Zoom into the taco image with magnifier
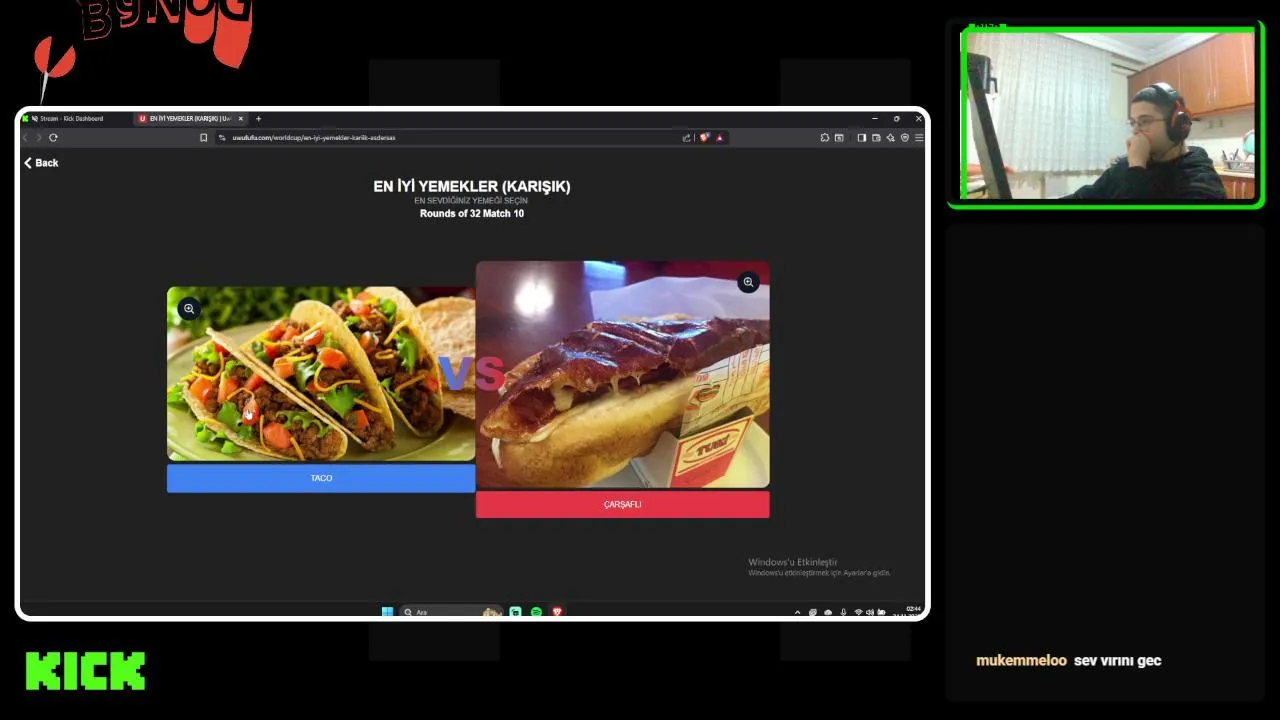 [189, 309]
